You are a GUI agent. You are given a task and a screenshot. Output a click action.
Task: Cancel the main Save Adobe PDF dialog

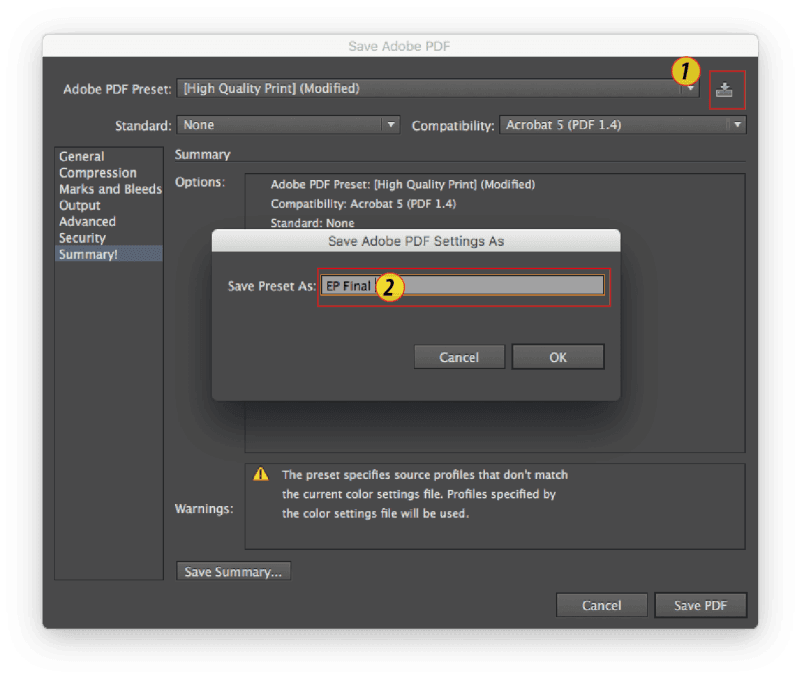coord(602,605)
